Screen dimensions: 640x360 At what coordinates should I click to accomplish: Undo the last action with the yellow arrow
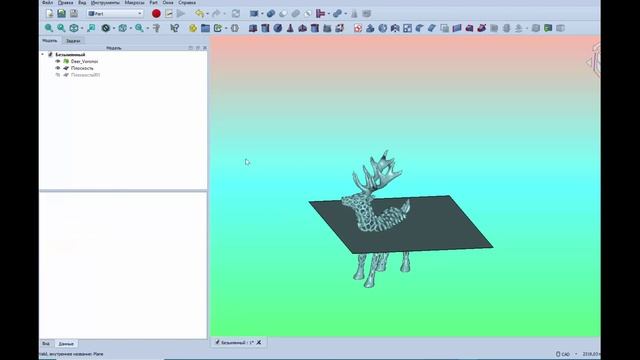199,13
